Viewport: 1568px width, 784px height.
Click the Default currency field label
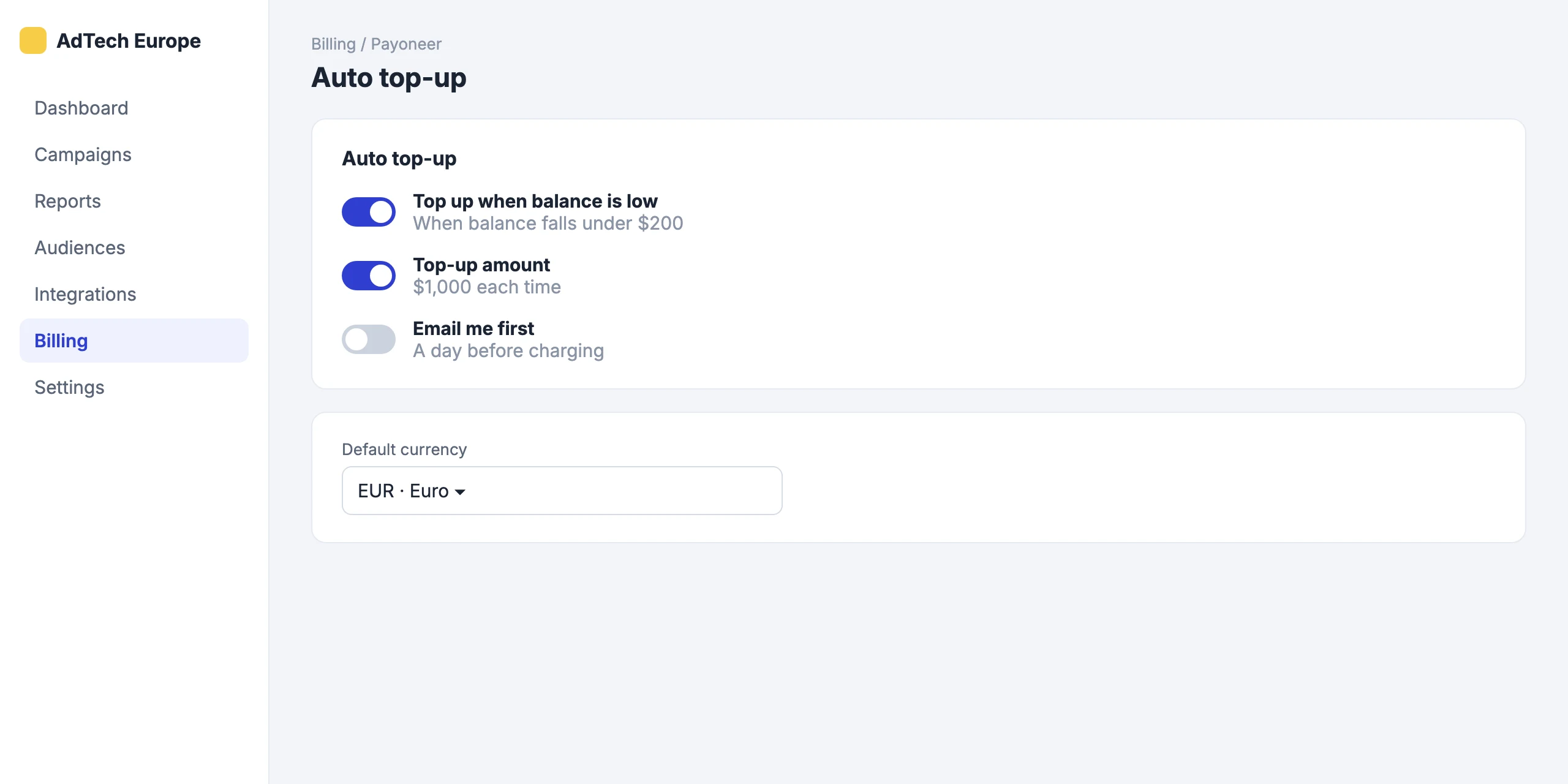pos(404,450)
